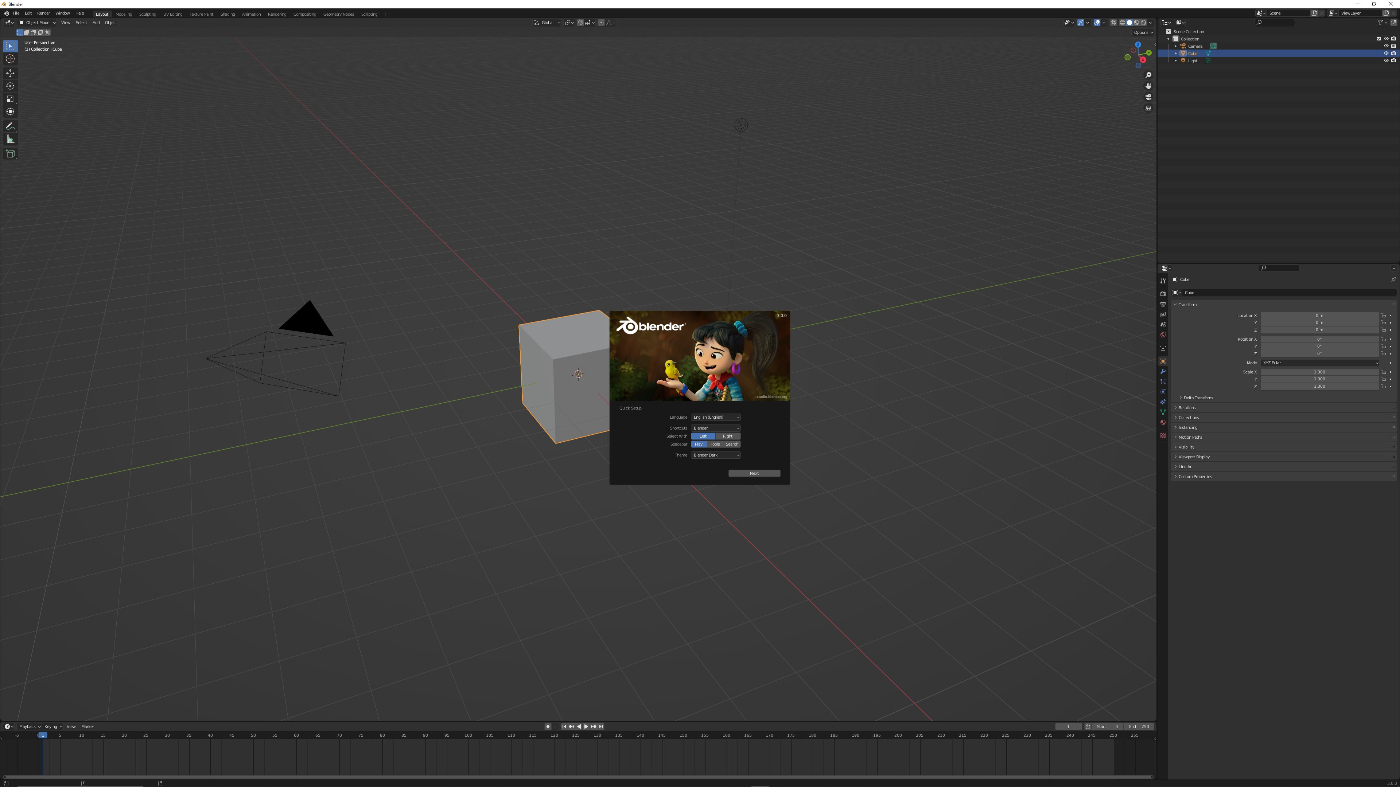Expand the Camera item in outliner

[x=1176, y=46]
